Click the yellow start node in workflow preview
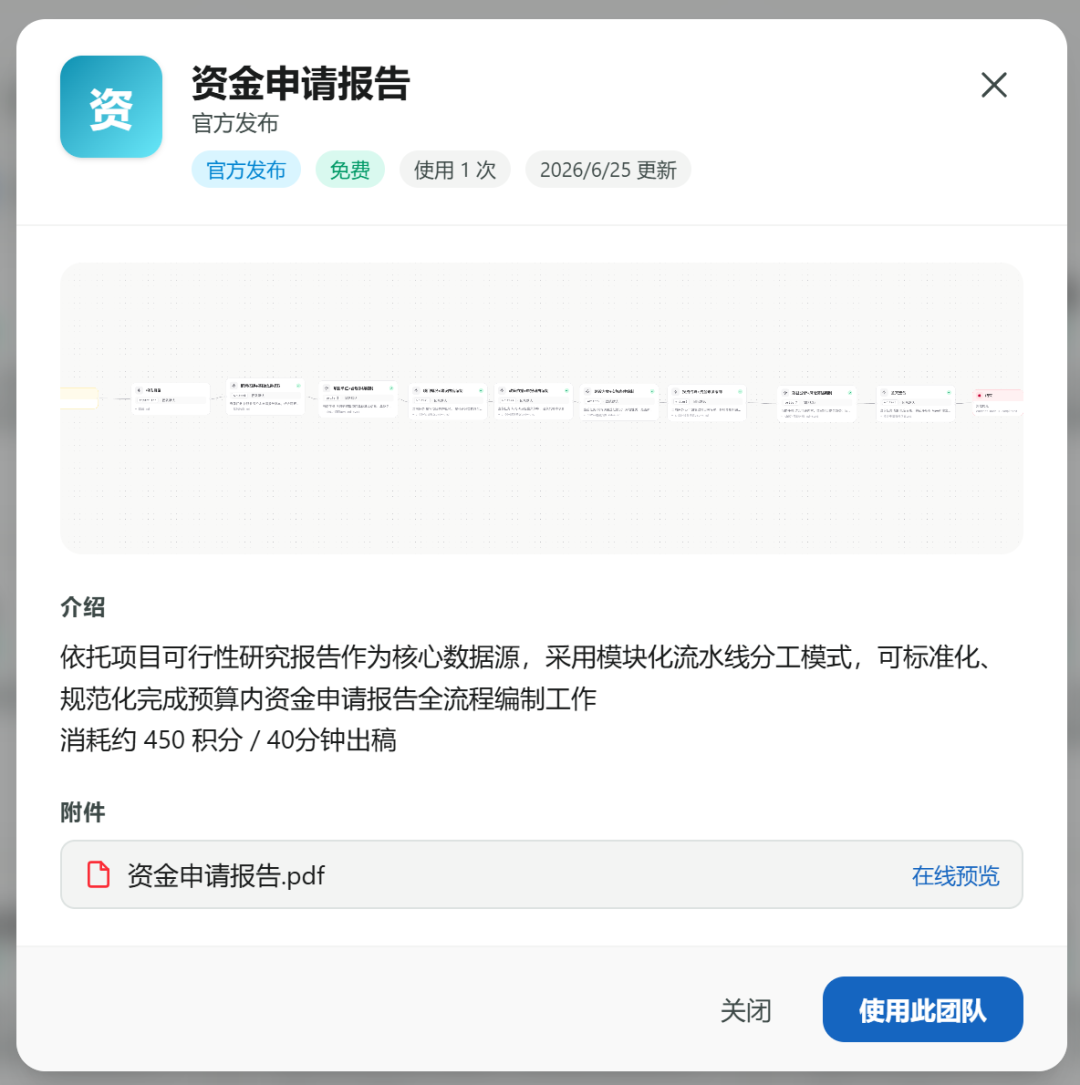 tap(79, 398)
